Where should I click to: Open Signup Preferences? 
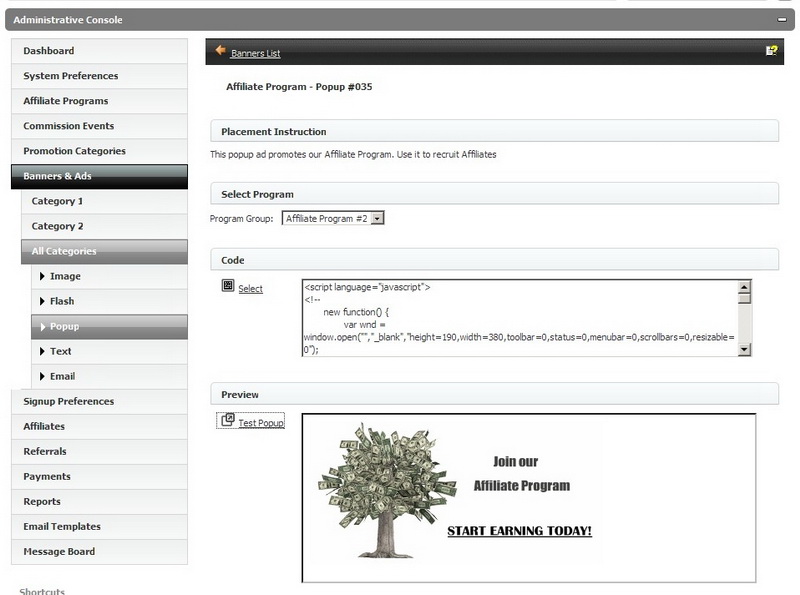[99, 401]
